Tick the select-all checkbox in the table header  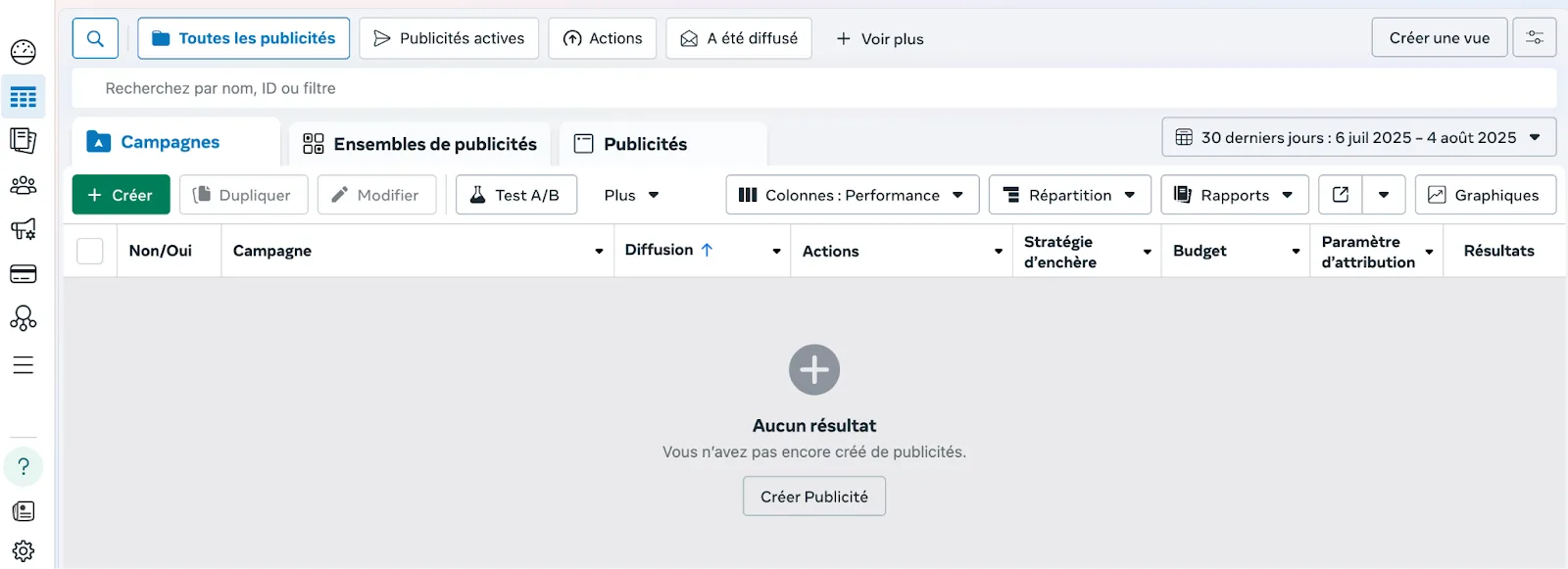click(90, 251)
